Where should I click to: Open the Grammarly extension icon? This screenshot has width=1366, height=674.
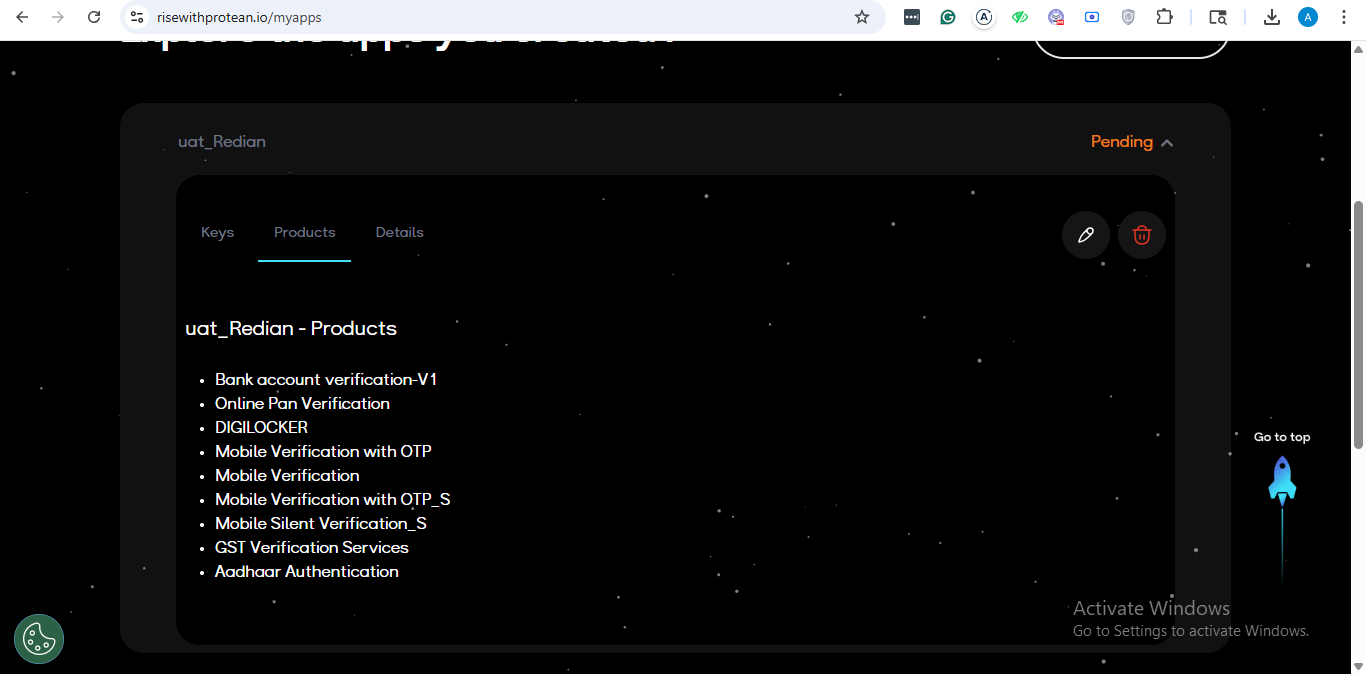948,17
